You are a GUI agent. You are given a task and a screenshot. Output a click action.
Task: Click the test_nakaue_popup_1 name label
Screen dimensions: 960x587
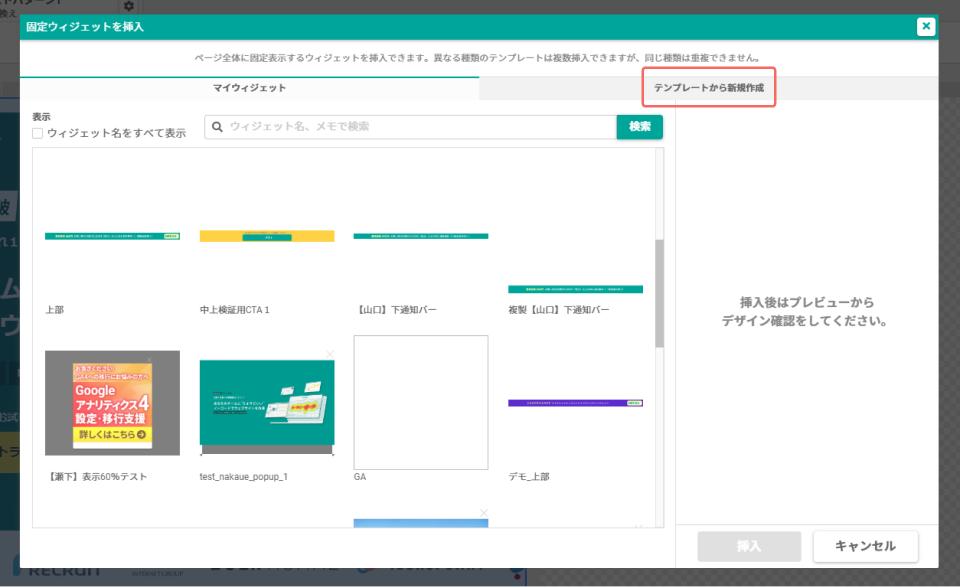244,477
